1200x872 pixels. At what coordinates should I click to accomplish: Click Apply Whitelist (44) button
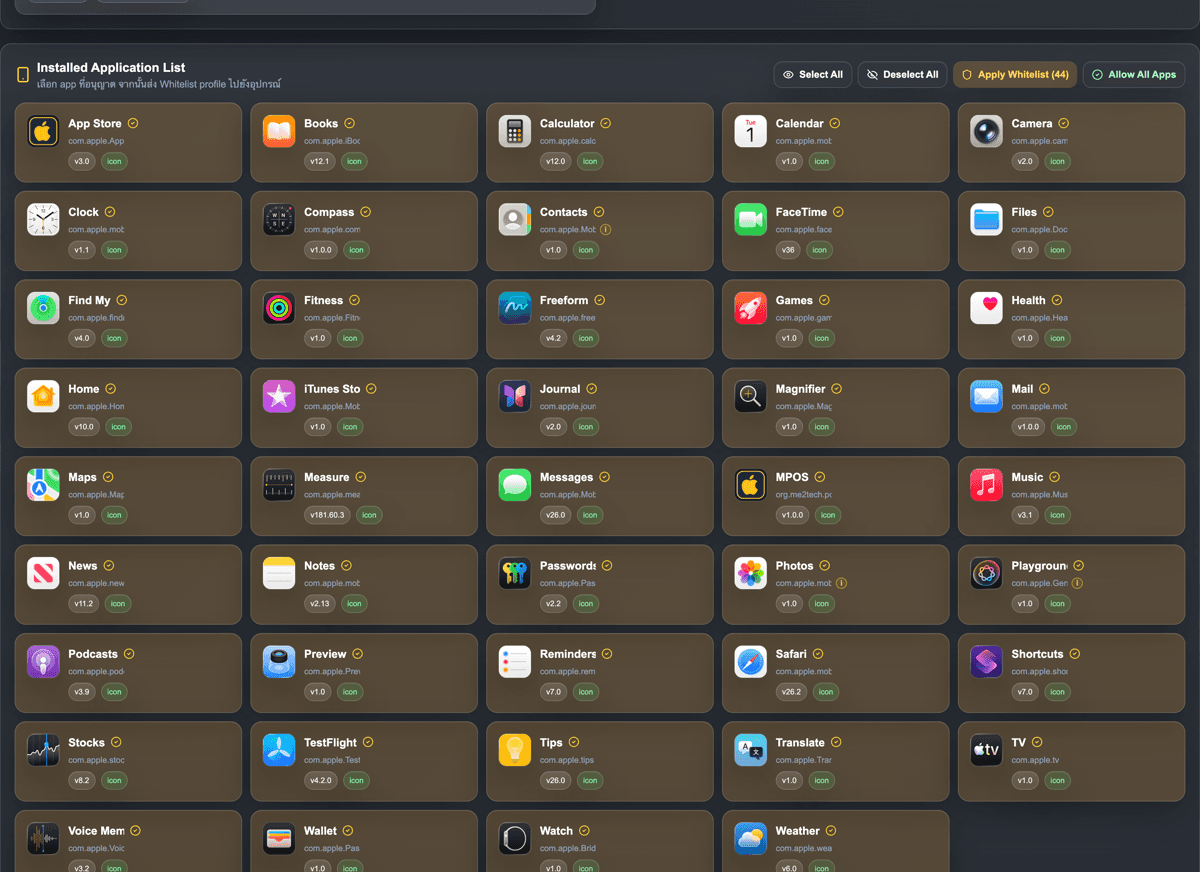(1015, 75)
